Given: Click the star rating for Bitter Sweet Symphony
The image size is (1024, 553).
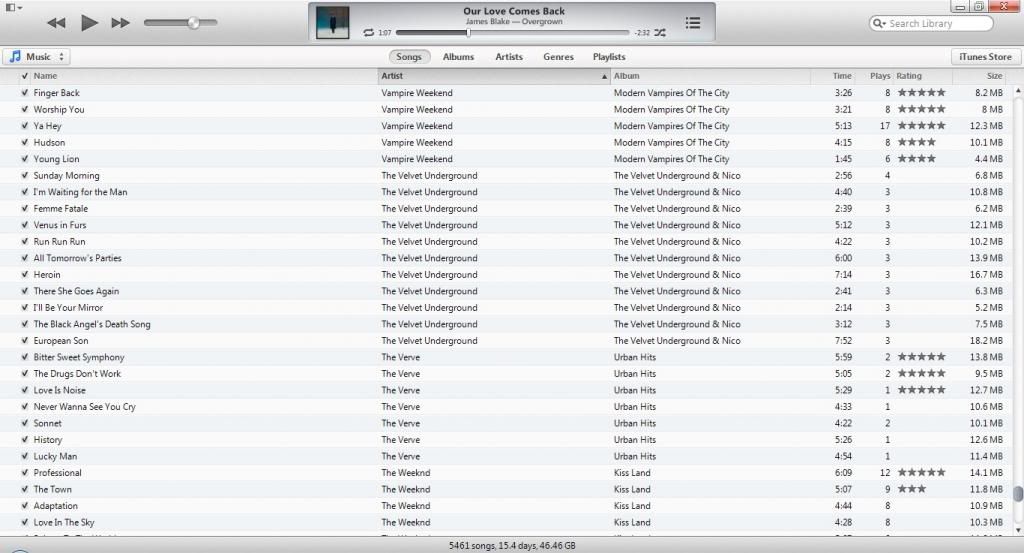Looking at the screenshot, I should pyautogui.click(x=921, y=356).
